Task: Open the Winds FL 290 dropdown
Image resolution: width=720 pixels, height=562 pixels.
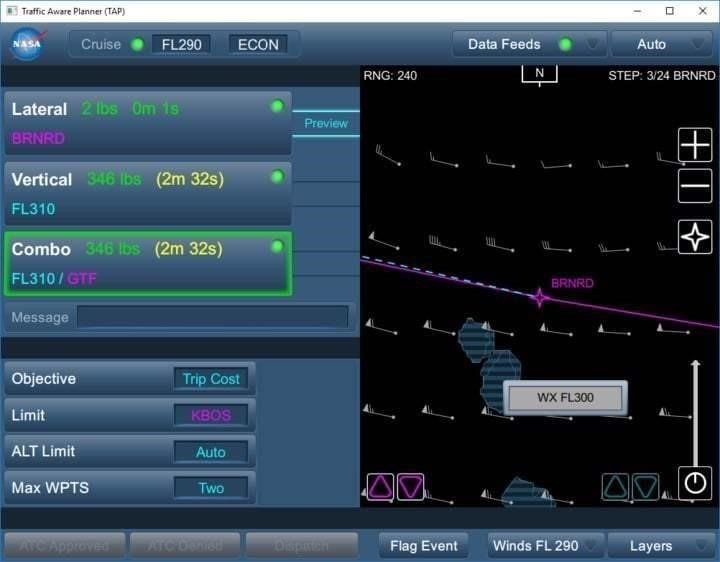Action: 546,545
